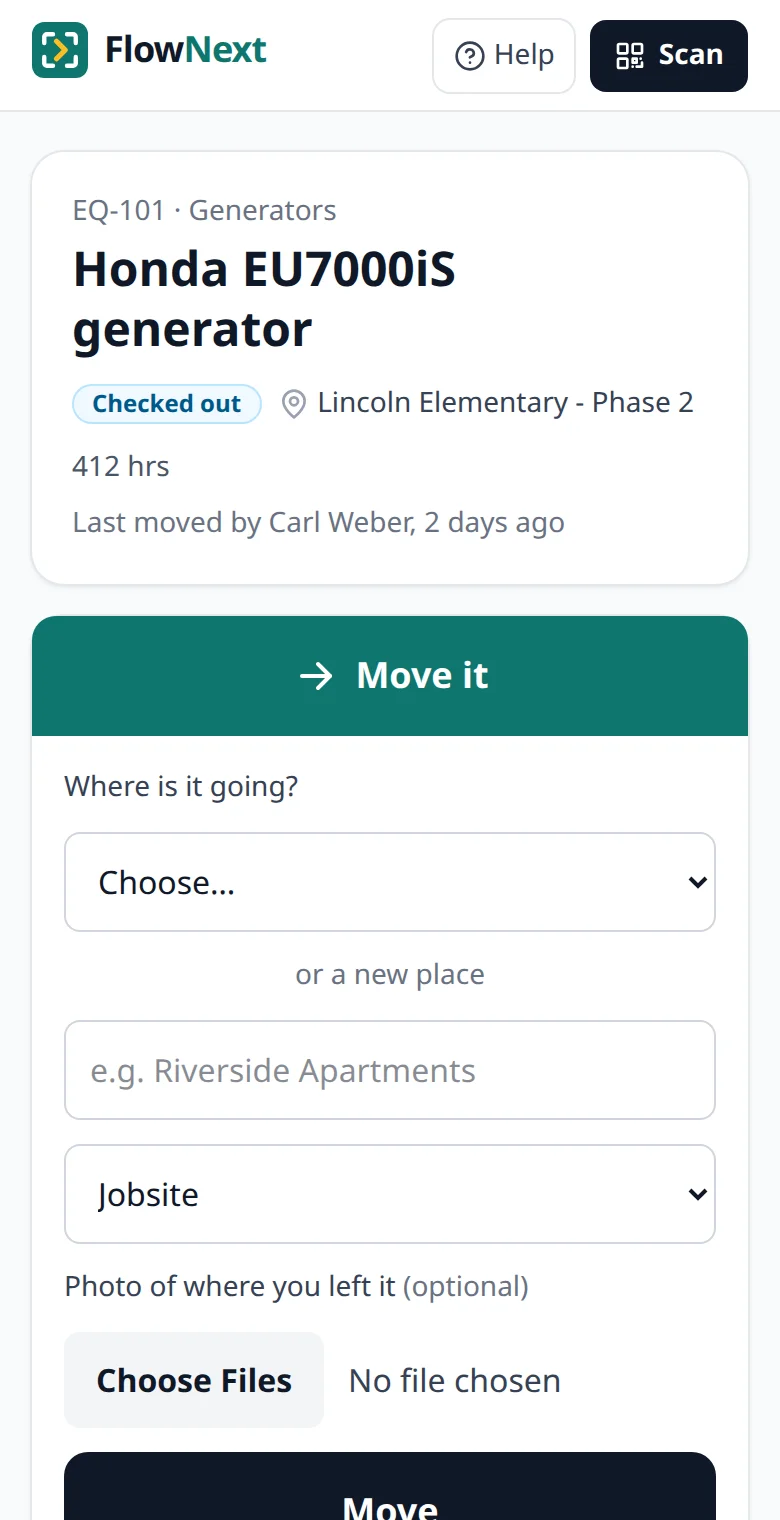This screenshot has width=780, height=1520.
Task: Click the question mark Help icon
Action: [470, 56]
